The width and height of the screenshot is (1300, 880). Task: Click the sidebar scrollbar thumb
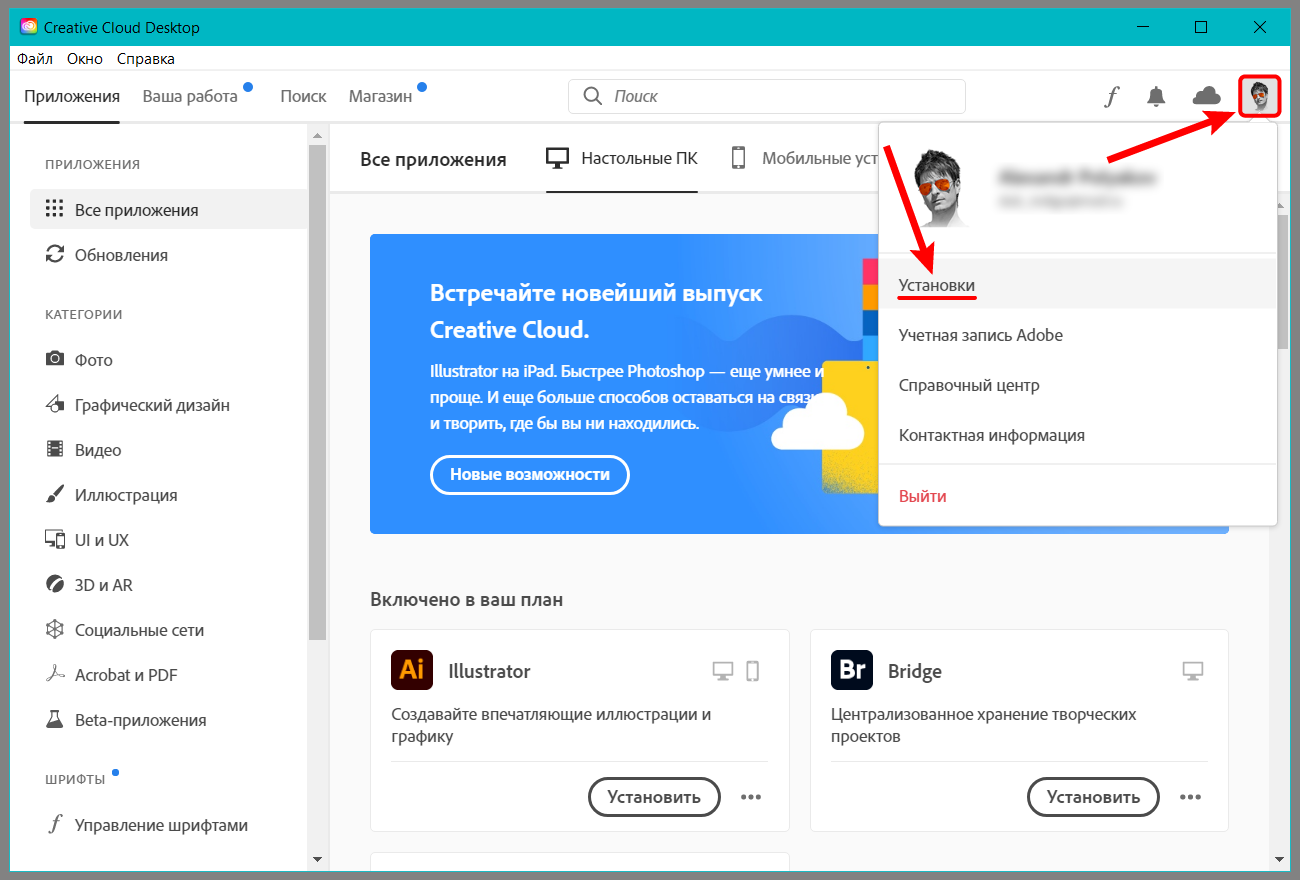318,392
